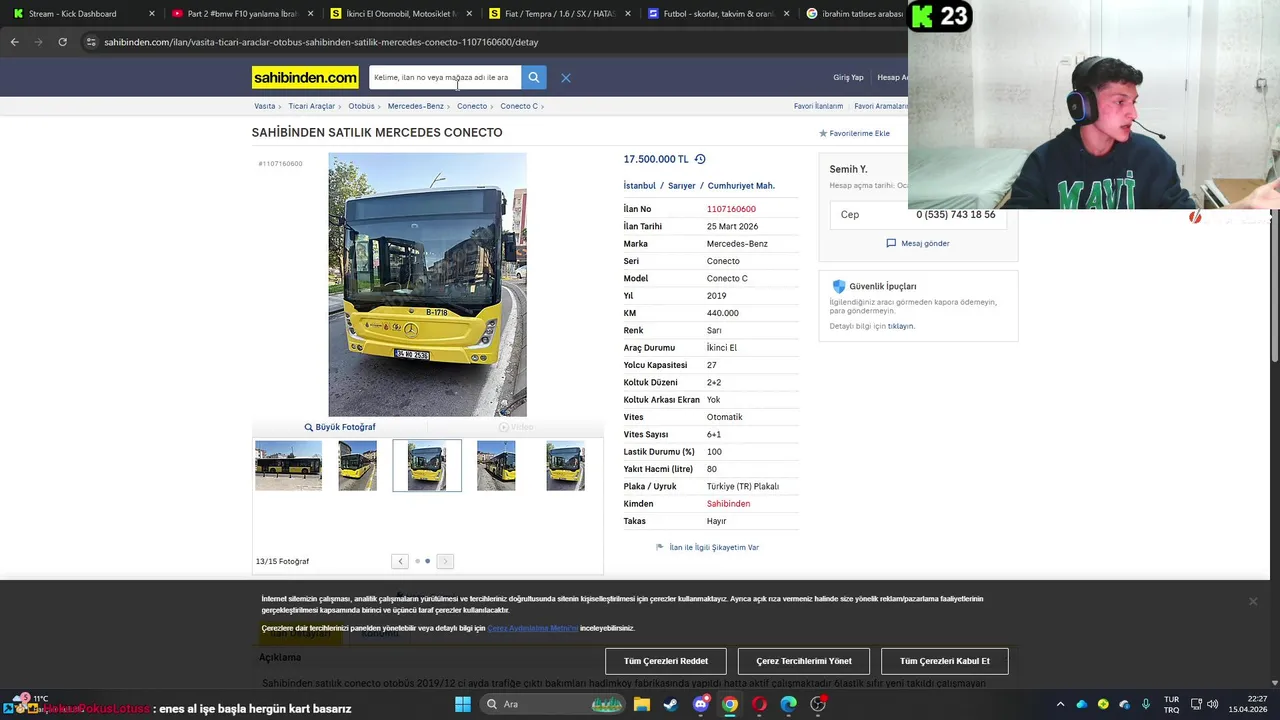The width and height of the screenshot is (1280, 720).
Task: Select the fifth bus thumbnail
Action: [565, 466]
